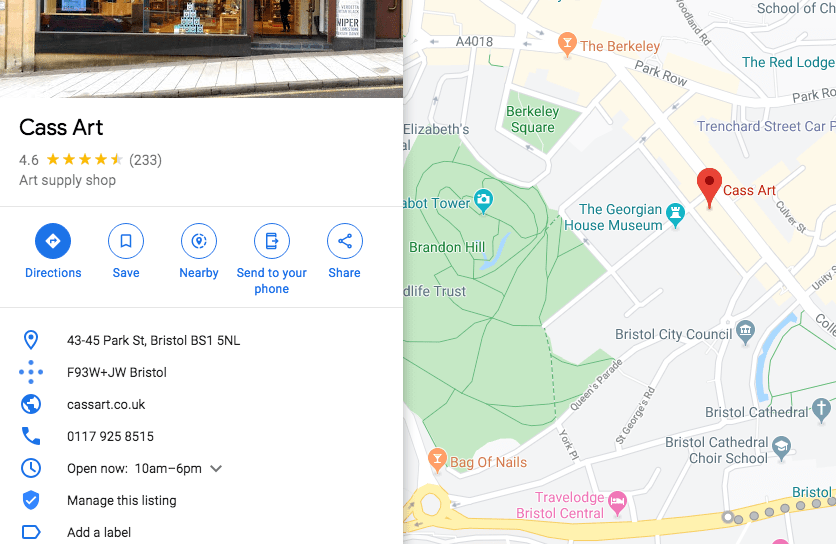836x544 pixels.
Task: Select Bag Of Nails pub marker
Action: tap(437, 460)
